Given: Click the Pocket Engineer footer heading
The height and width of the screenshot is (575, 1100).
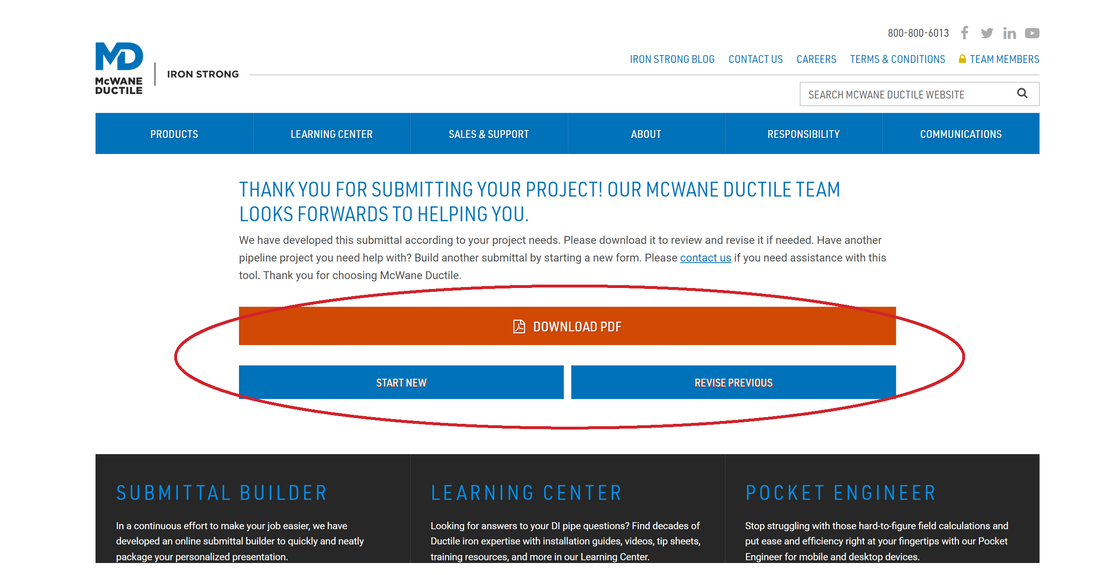Looking at the screenshot, I should 840,493.
